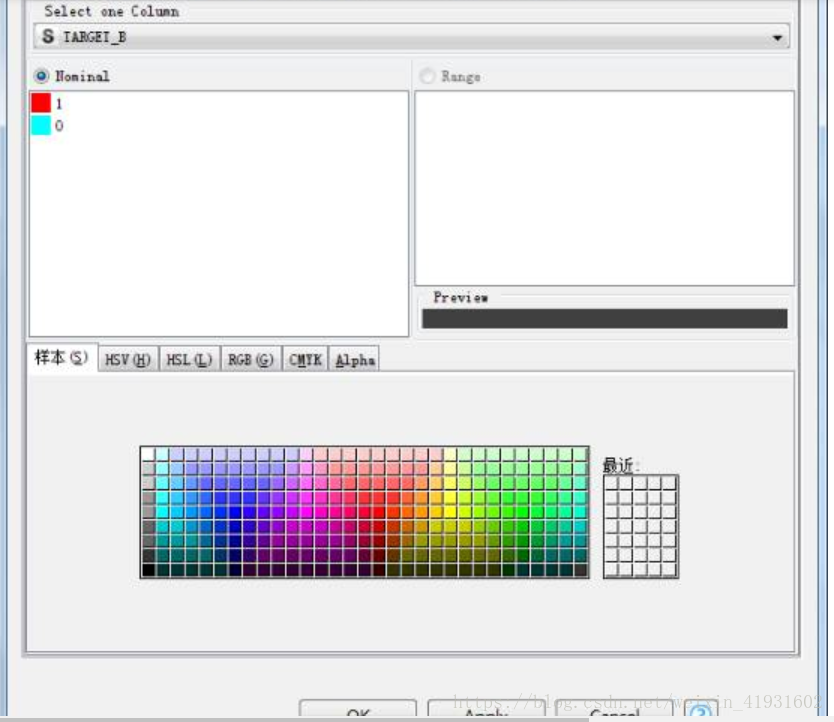Click the OK button
The image size is (834, 722).
click(358, 709)
